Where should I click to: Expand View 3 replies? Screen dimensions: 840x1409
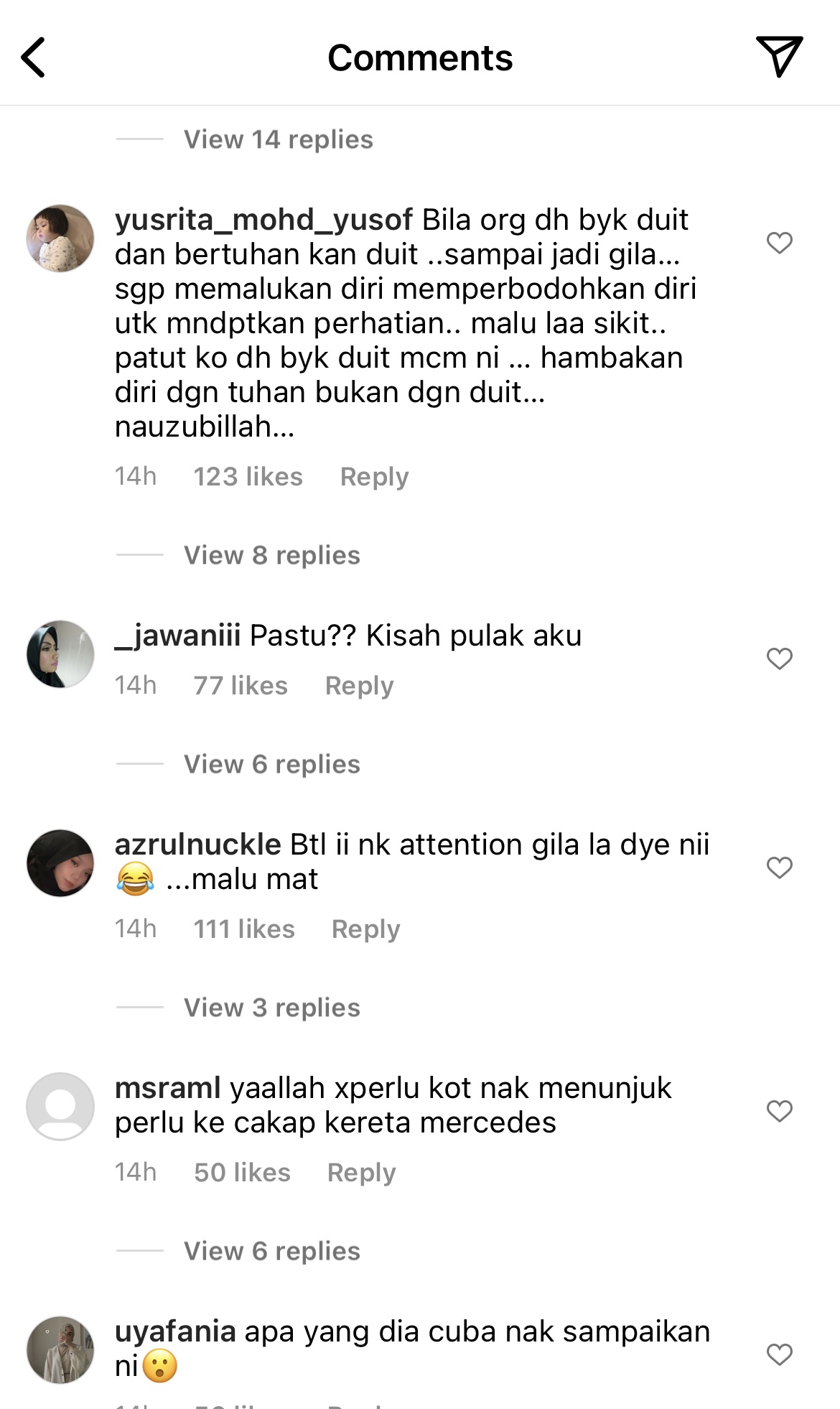(x=272, y=1008)
